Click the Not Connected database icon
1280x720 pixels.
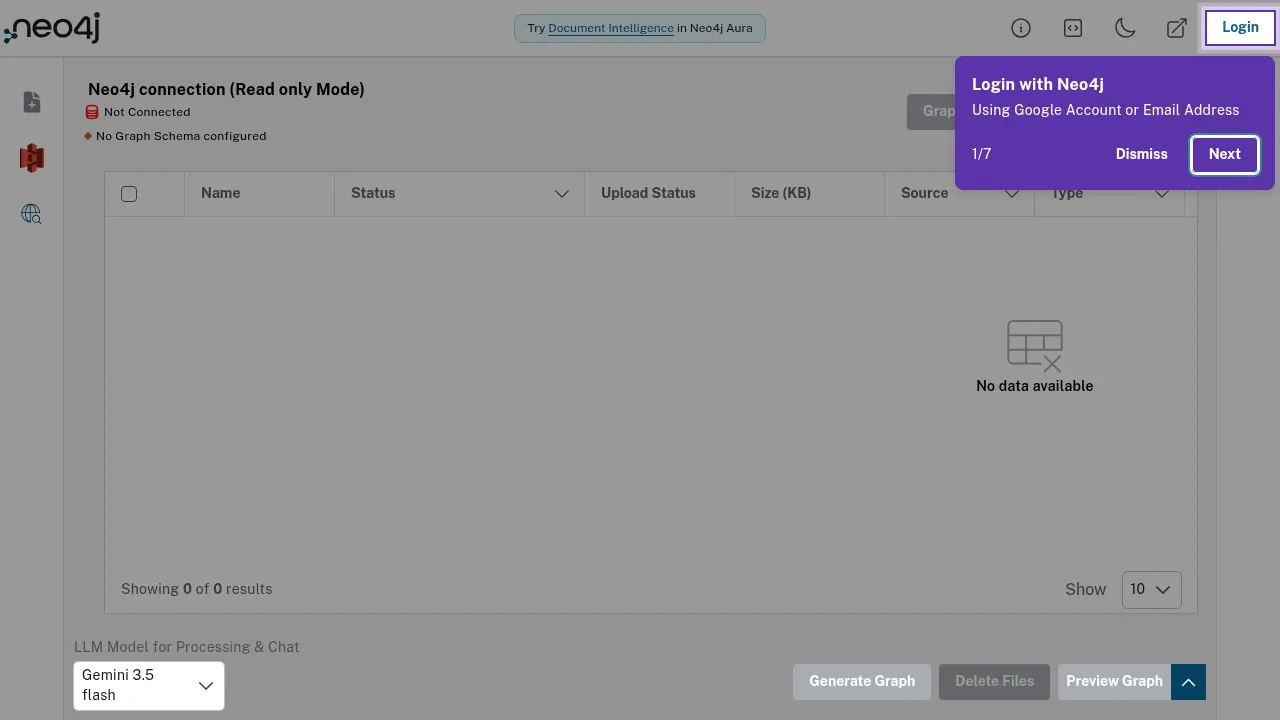pyautogui.click(x=92, y=112)
